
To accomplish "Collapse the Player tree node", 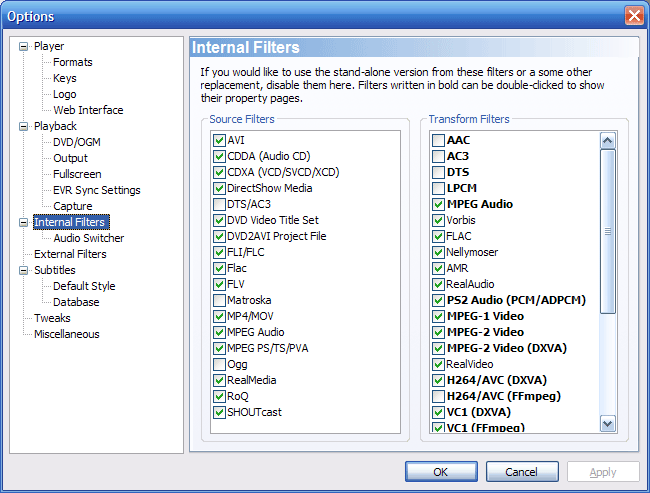I will coord(25,46).
